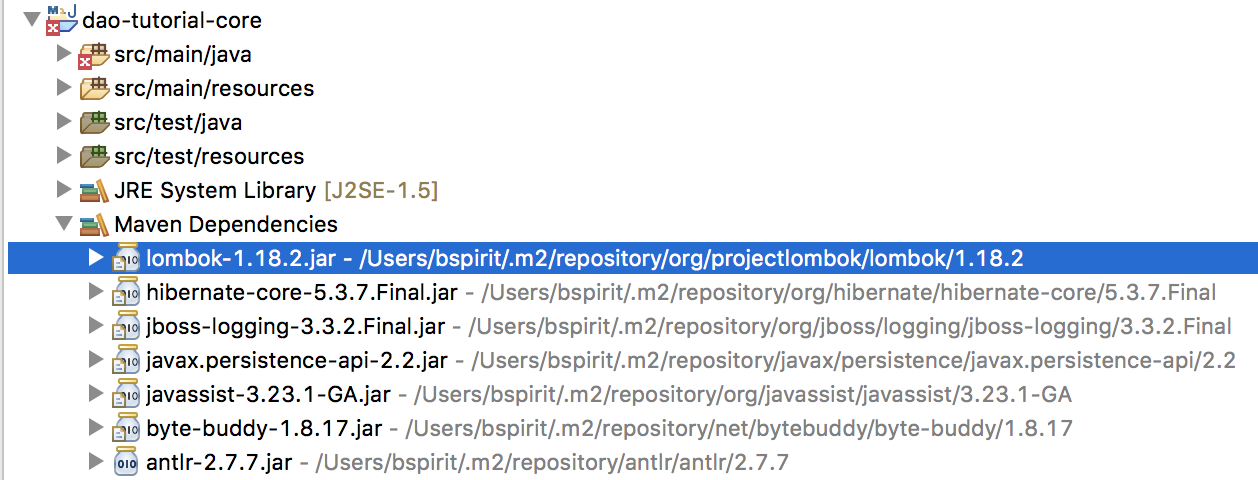
Task: Expand the javassist-3.23.1-GA.jar arrow
Action: pos(96,394)
